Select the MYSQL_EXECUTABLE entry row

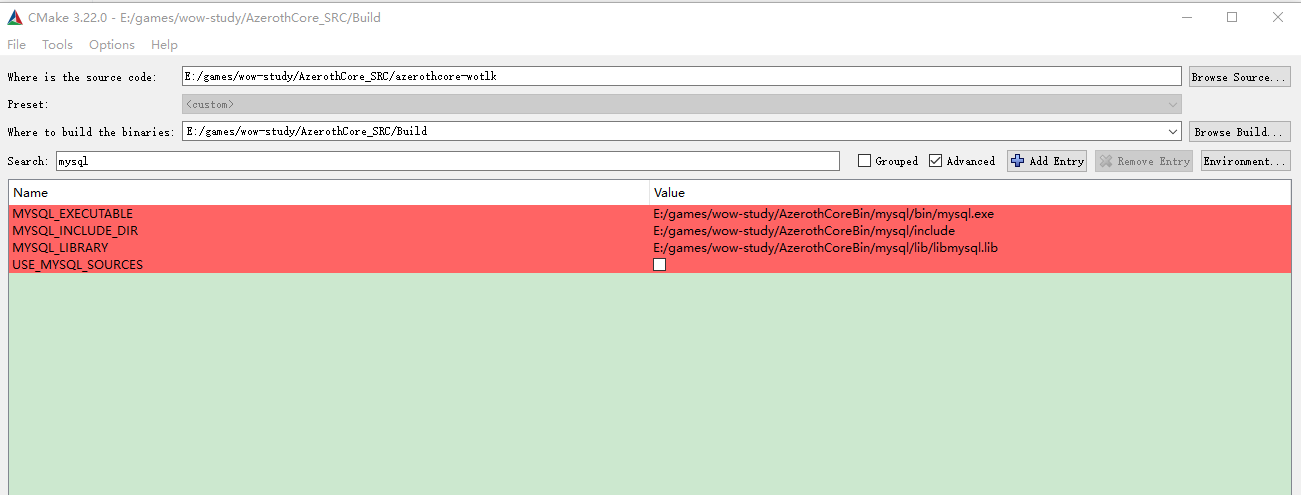click(73, 214)
